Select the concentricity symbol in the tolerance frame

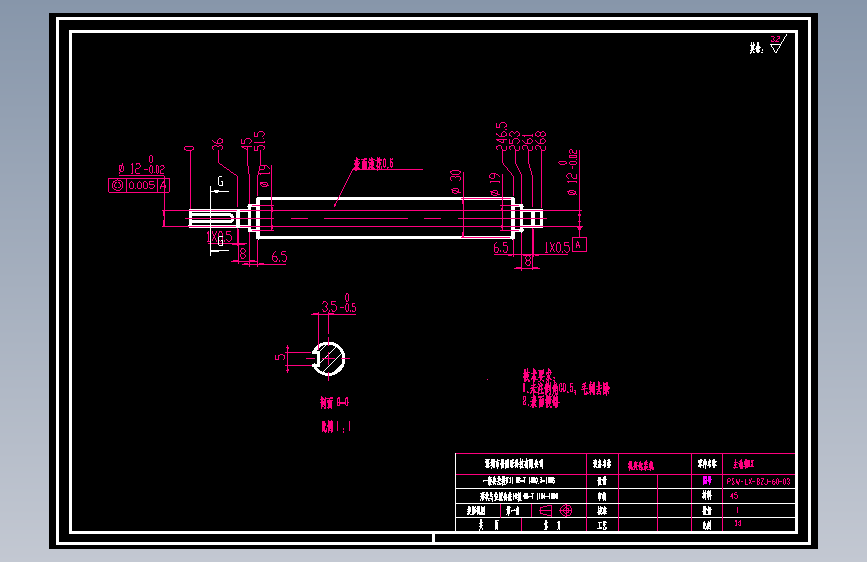117,185
